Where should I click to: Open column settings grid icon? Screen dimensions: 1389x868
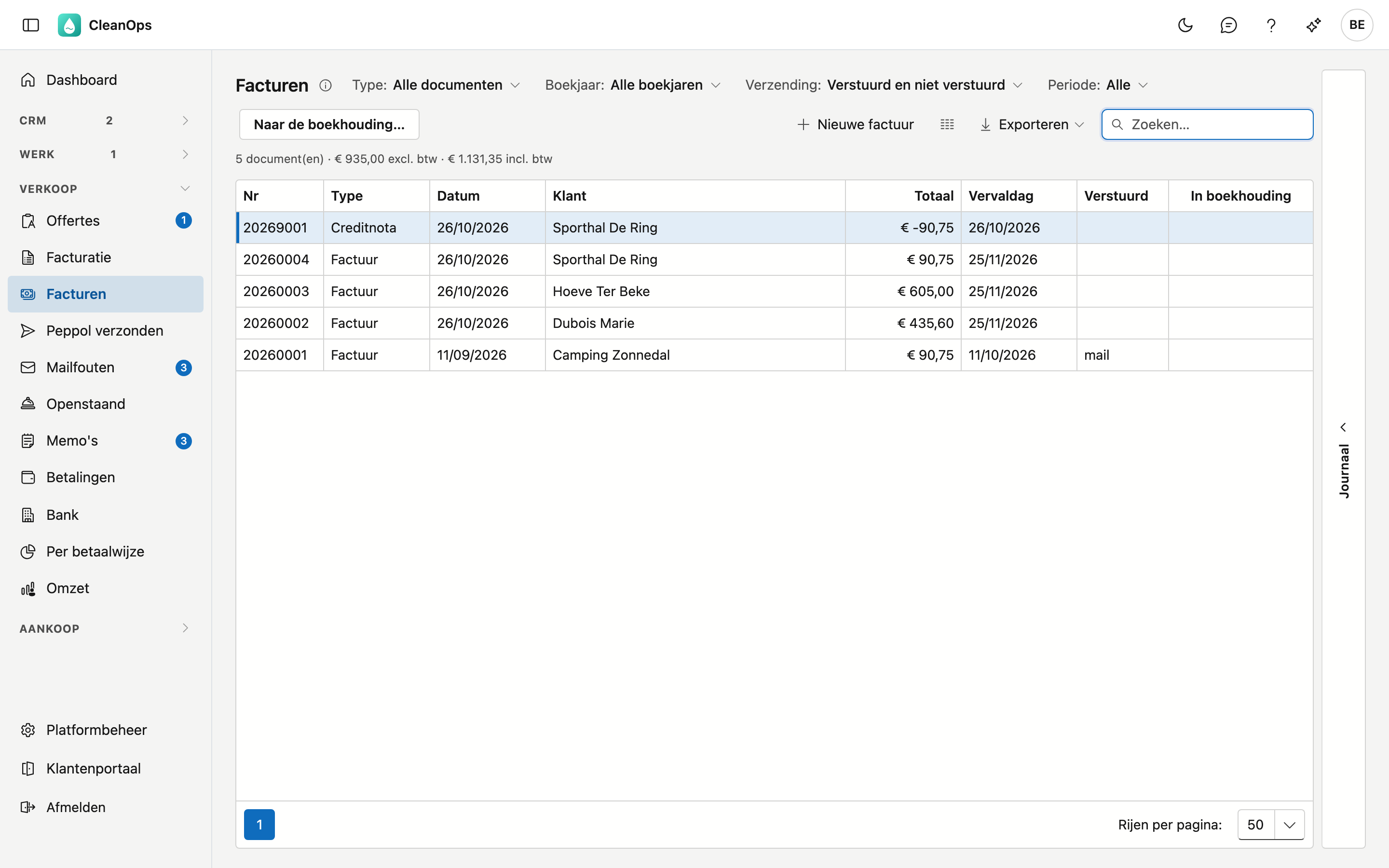click(947, 124)
